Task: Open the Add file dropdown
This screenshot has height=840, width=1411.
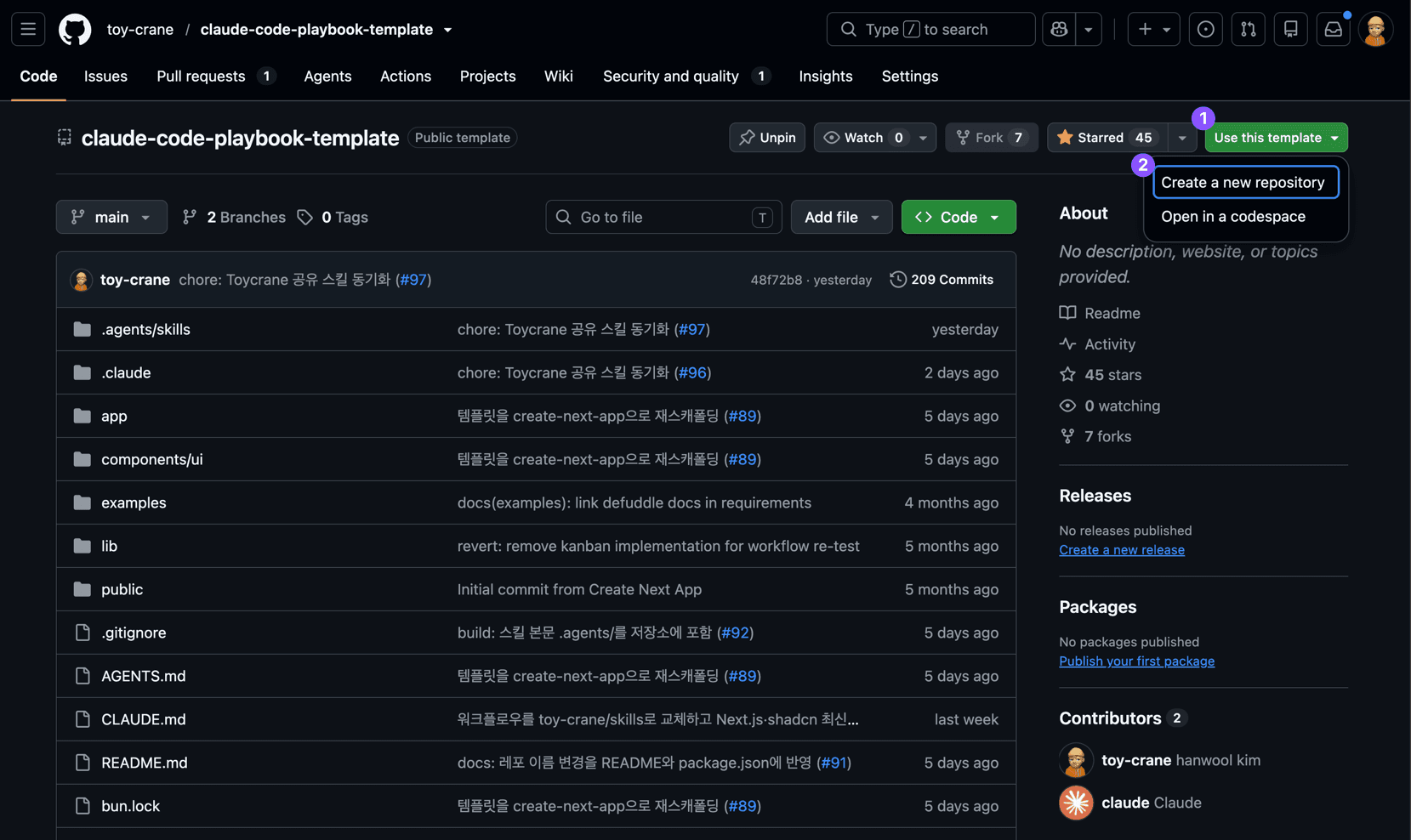Action: click(x=841, y=217)
